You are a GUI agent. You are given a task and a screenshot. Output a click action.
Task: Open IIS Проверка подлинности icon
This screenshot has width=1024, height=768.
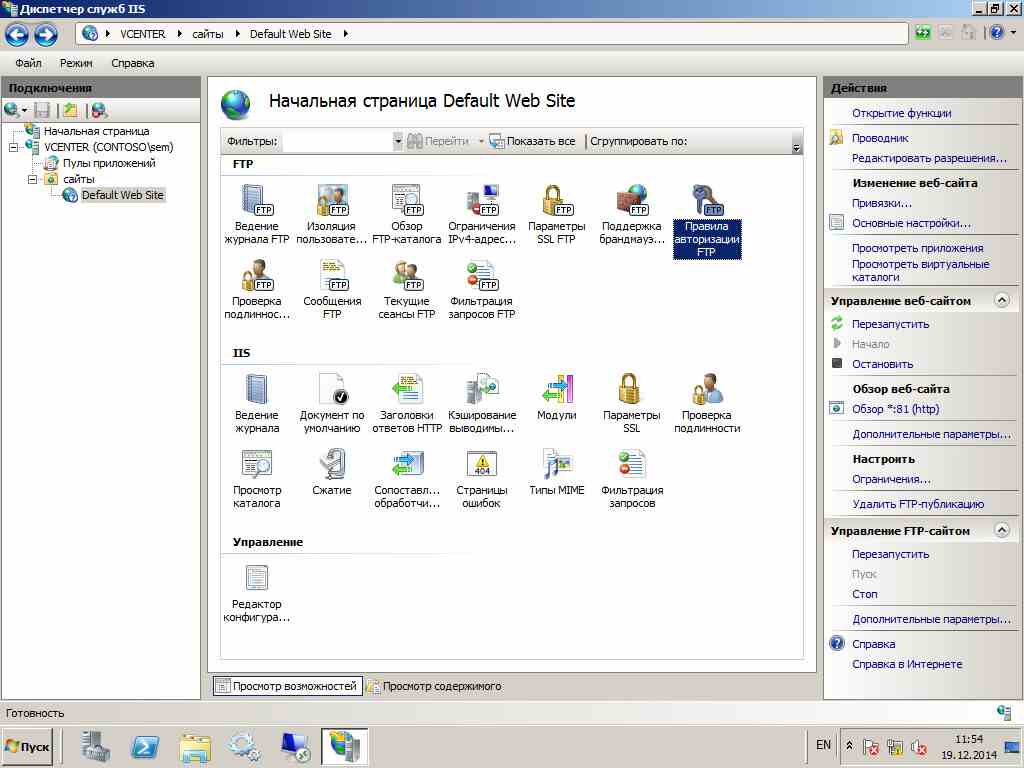pyautogui.click(x=707, y=403)
